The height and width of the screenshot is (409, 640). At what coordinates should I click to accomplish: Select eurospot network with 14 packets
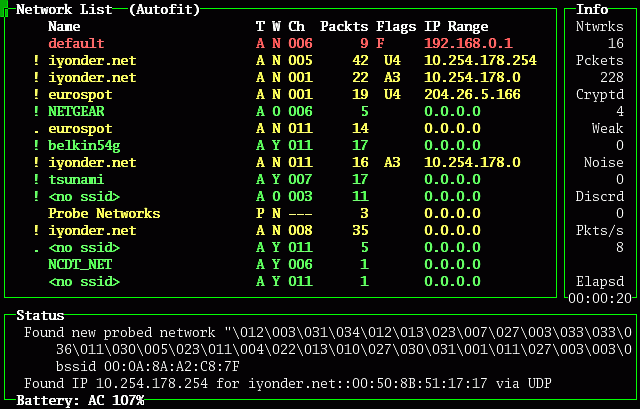pos(80,129)
